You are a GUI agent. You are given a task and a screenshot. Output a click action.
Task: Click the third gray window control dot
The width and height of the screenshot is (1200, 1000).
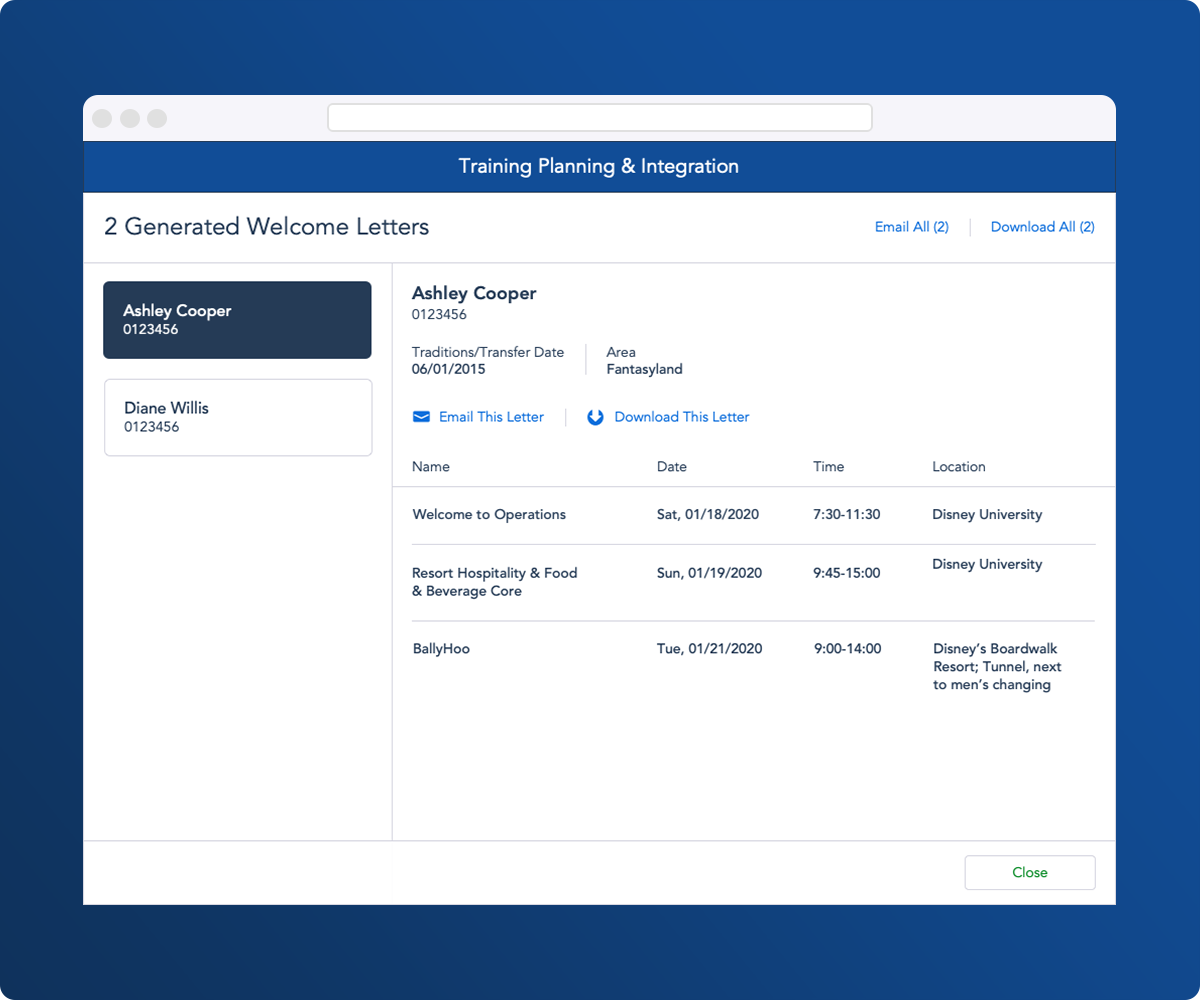point(157,119)
